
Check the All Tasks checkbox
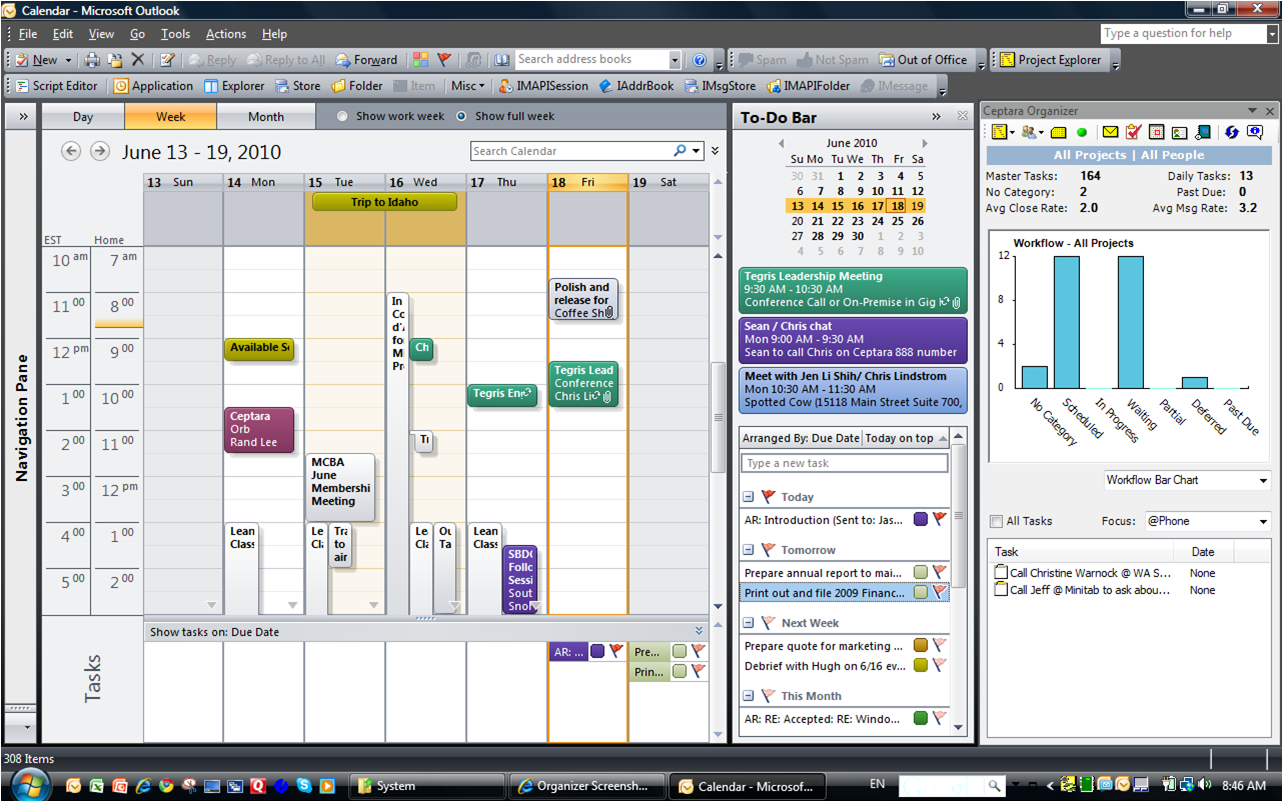pyautogui.click(x=995, y=521)
